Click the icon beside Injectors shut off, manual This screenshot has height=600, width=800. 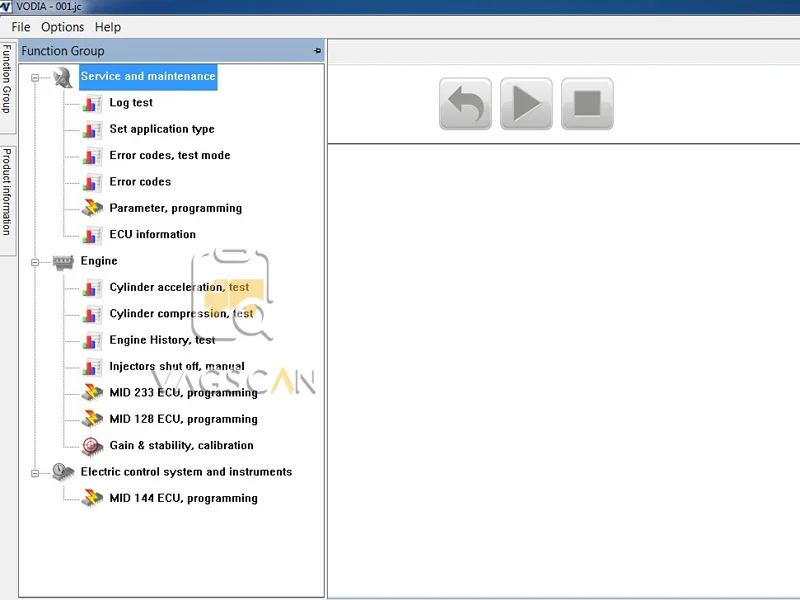tap(92, 367)
